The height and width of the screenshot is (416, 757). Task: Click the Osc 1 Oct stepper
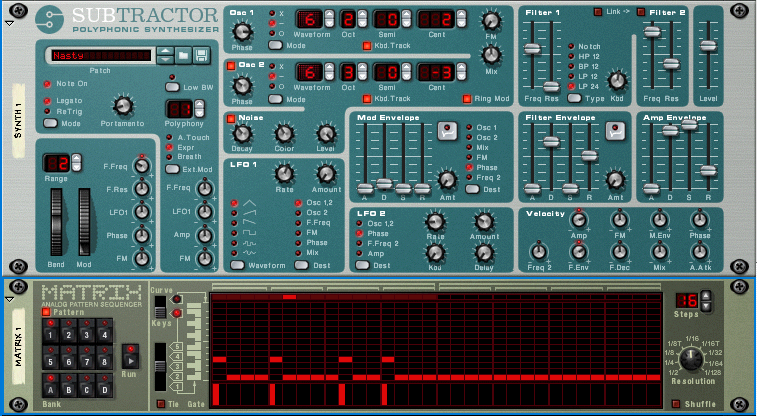point(363,19)
